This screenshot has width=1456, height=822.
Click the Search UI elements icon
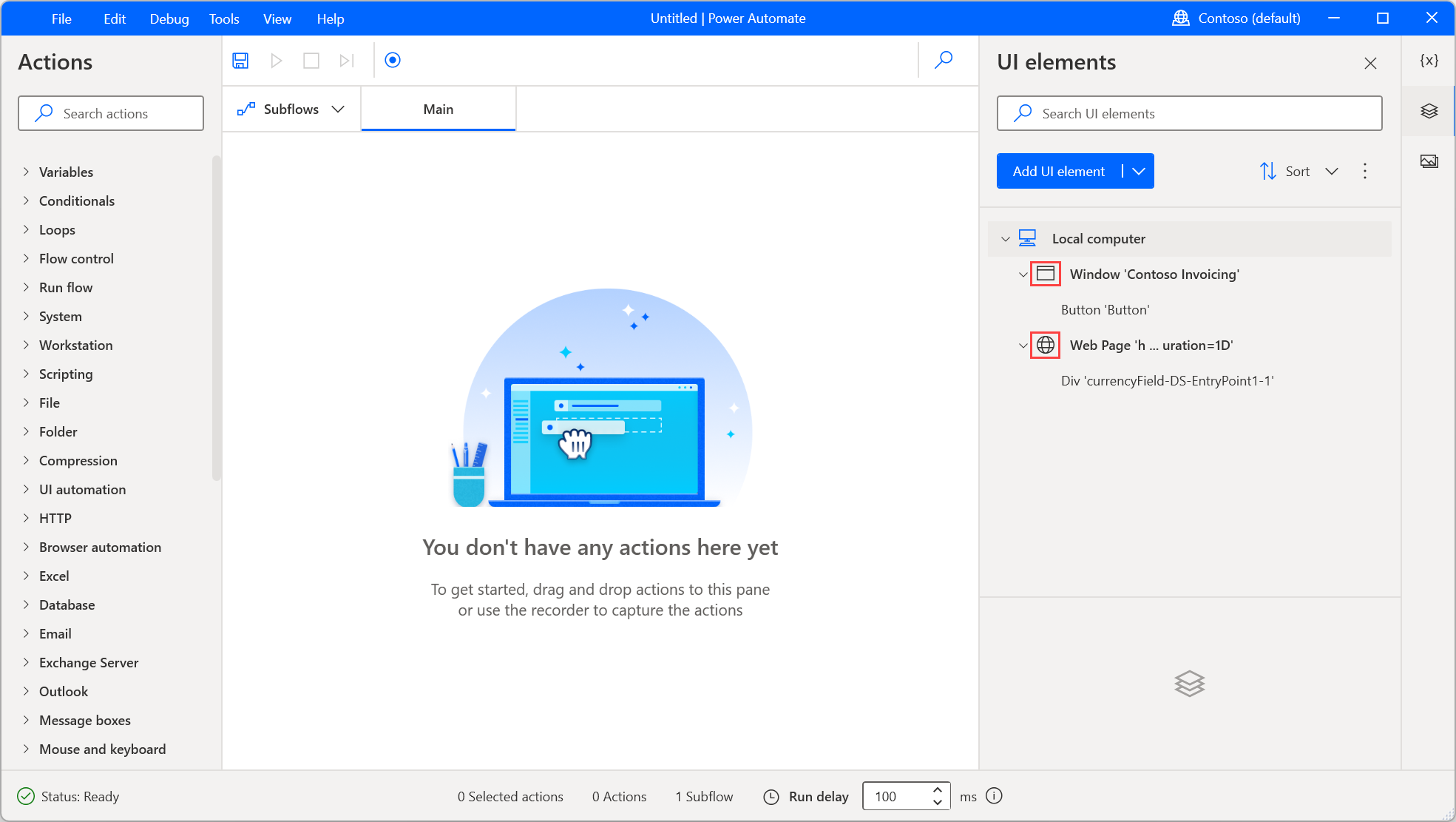1024,113
